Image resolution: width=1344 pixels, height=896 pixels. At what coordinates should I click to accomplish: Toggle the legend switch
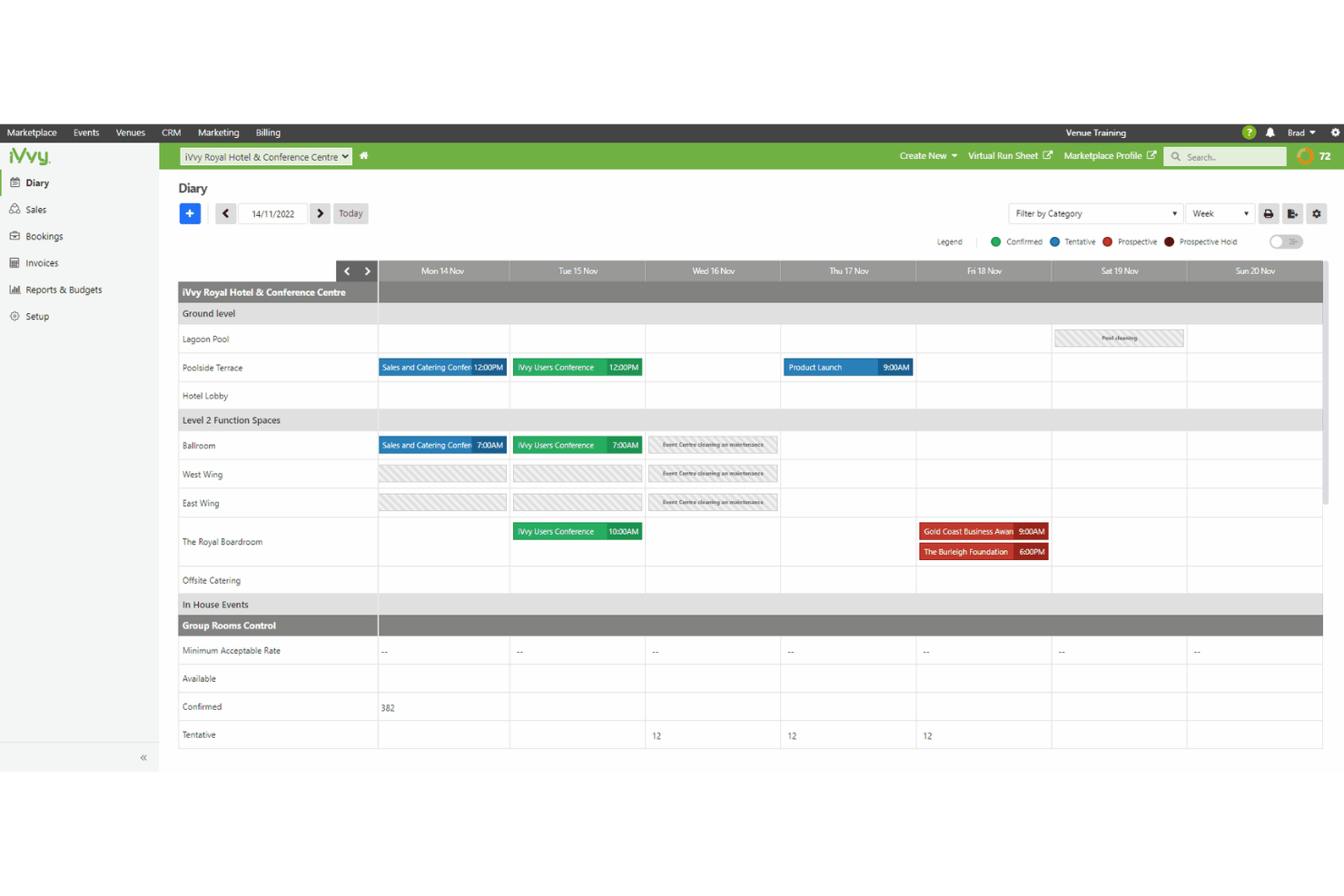pos(1286,241)
